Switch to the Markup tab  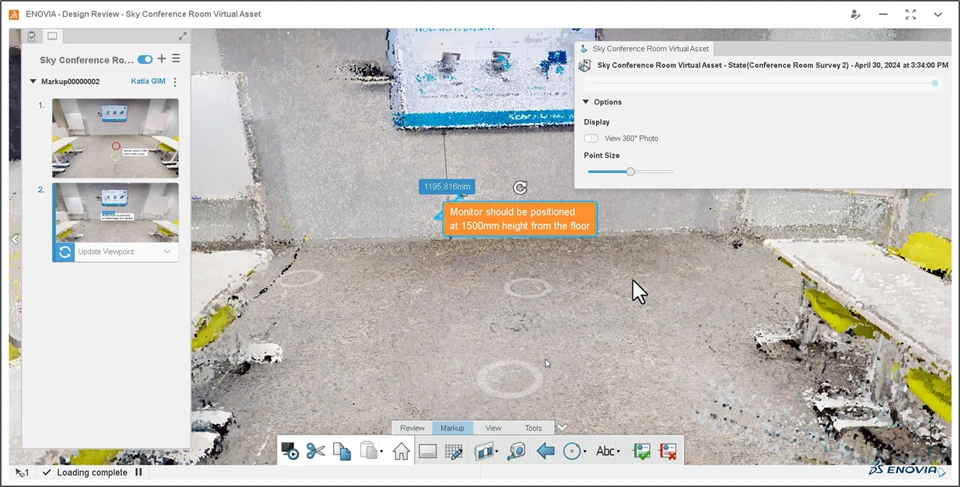[452, 428]
